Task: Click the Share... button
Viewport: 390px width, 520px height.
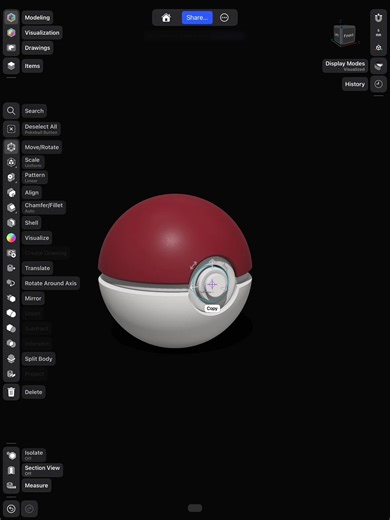Action: coord(197,18)
